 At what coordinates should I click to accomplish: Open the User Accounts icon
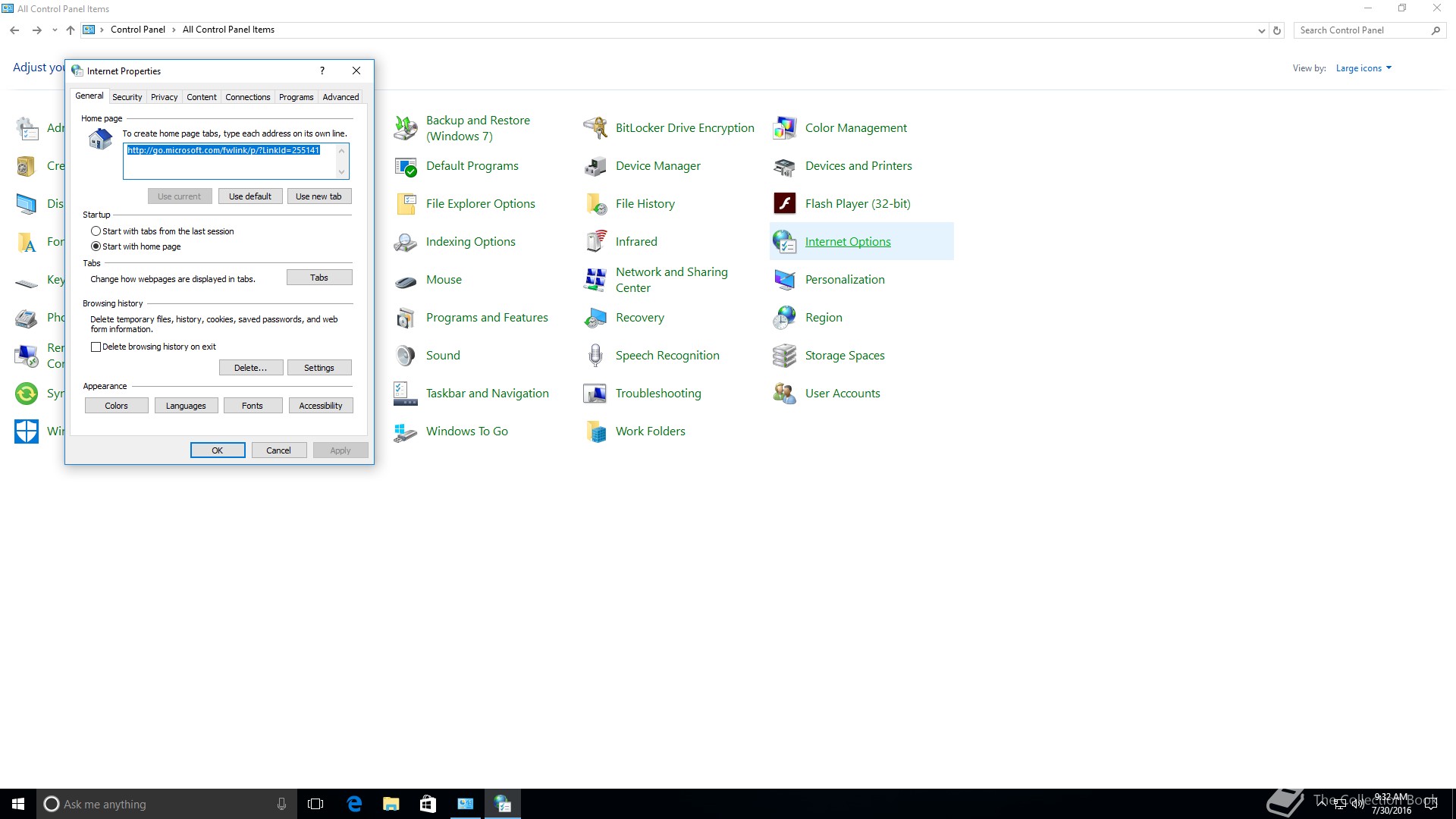click(785, 394)
